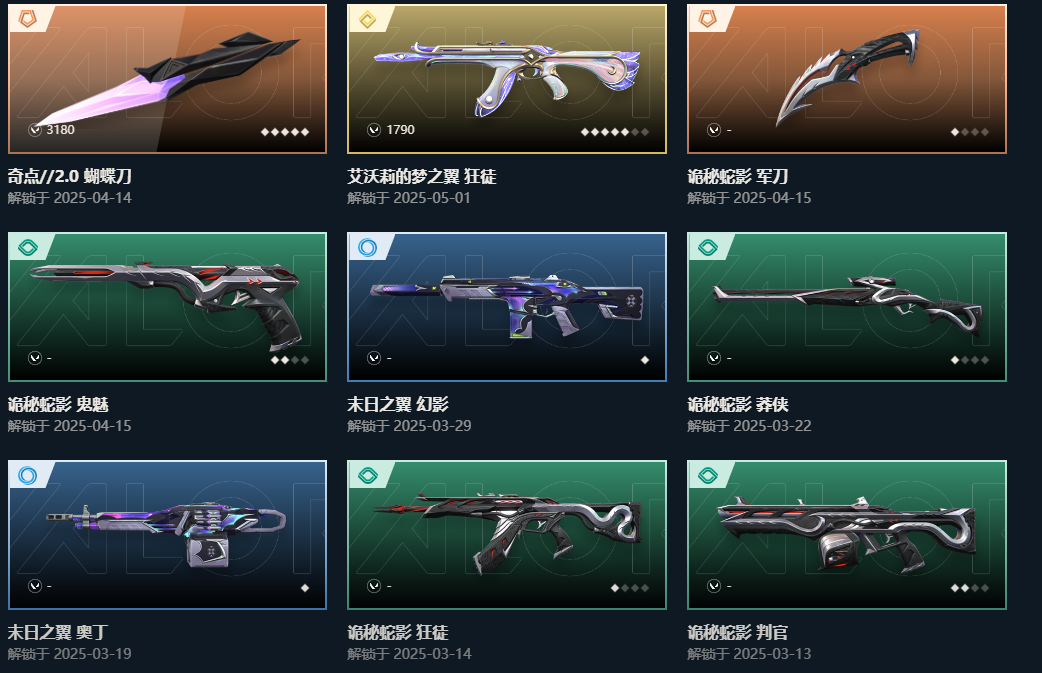Screen dimensions: 1042x673
Task: Click the VP currency icon beside 3180
Action: [35, 130]
